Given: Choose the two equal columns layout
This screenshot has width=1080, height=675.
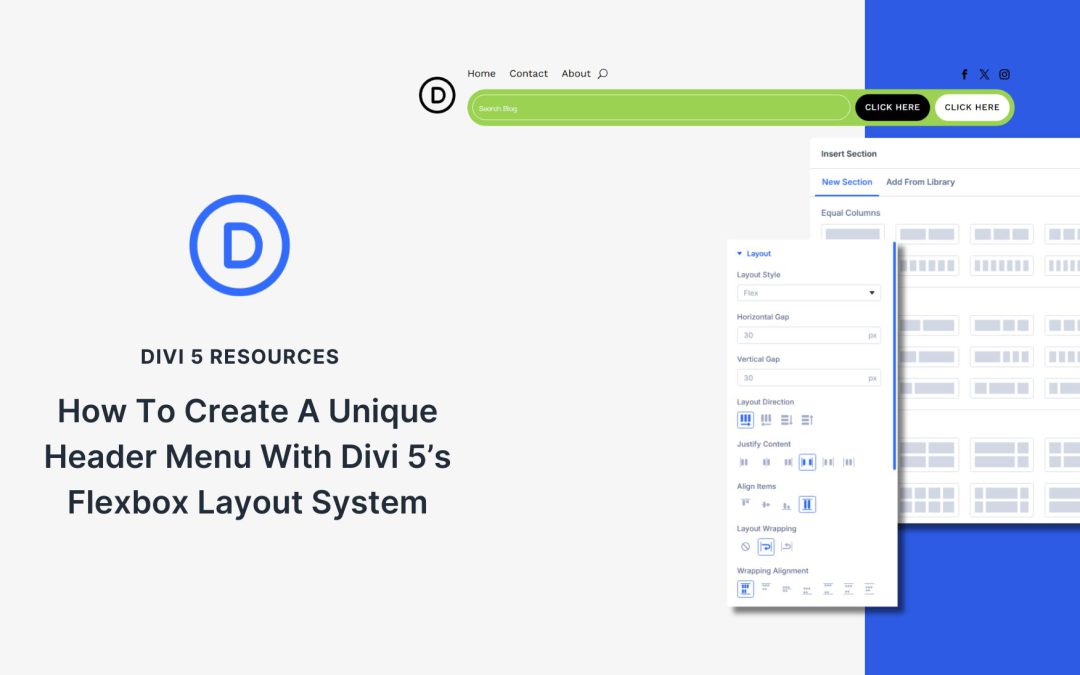Looking at the screenshot, I should pyautogui.click(x=927, y=234).
